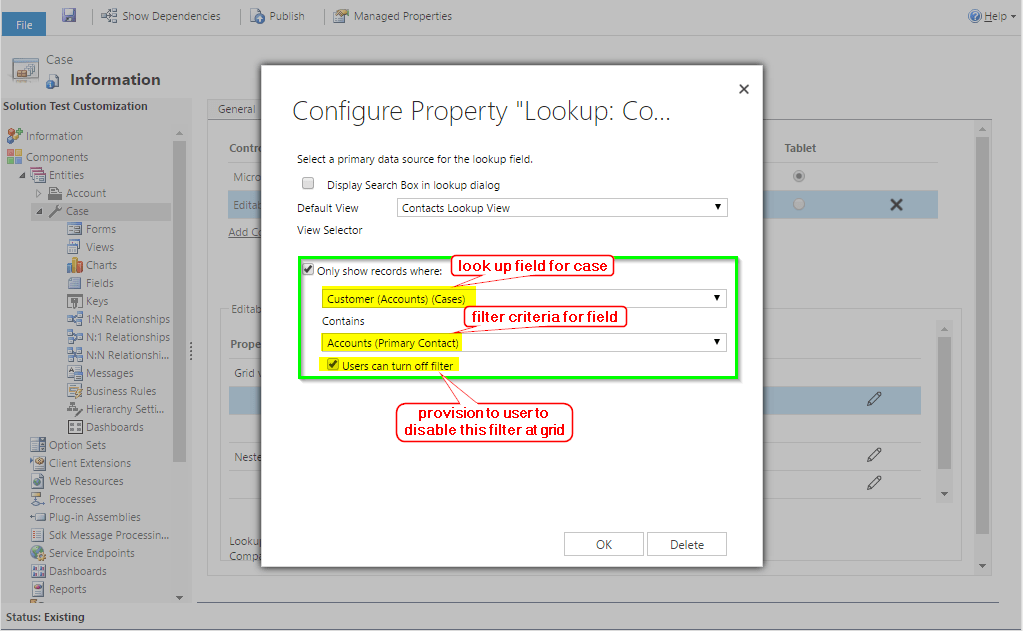
Task: Uncheck Only show records where option
Action: point(308,268)
